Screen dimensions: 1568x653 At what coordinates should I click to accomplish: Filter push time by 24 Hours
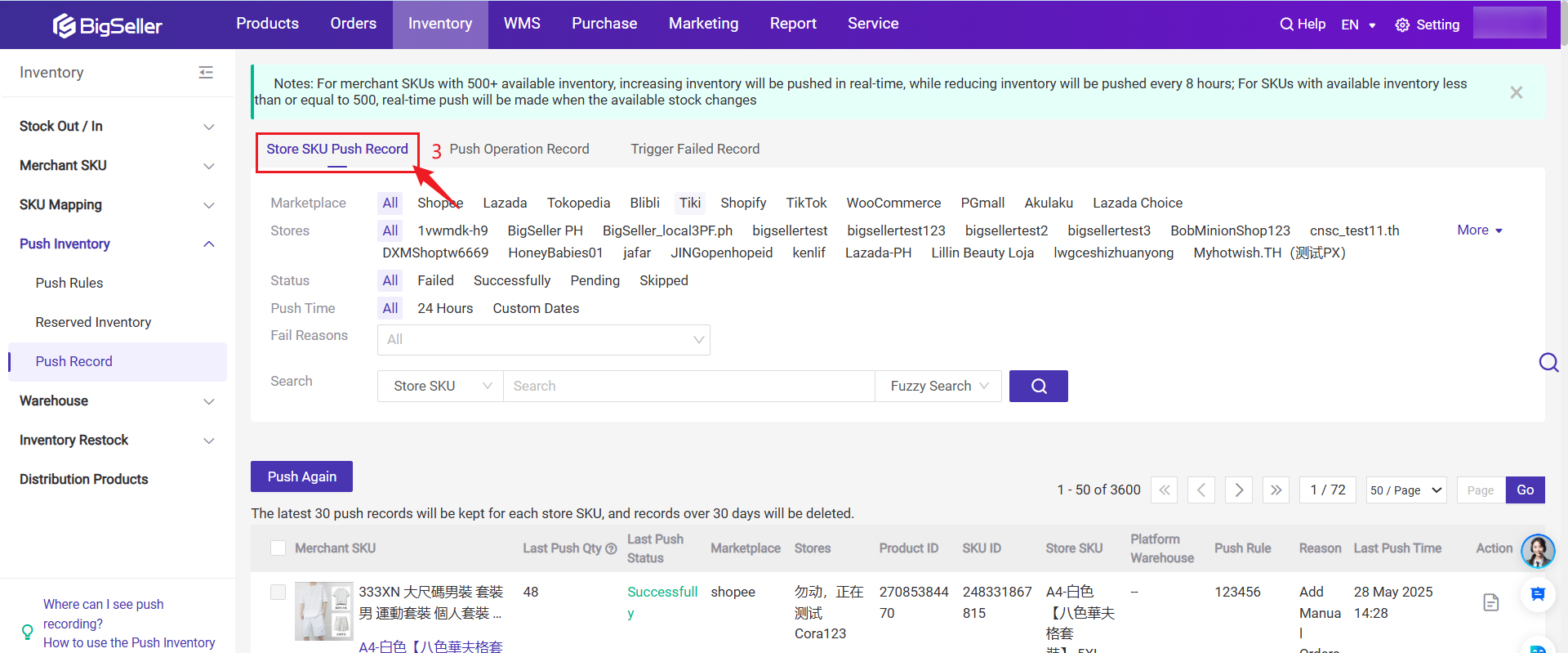[x=445, y=308]
